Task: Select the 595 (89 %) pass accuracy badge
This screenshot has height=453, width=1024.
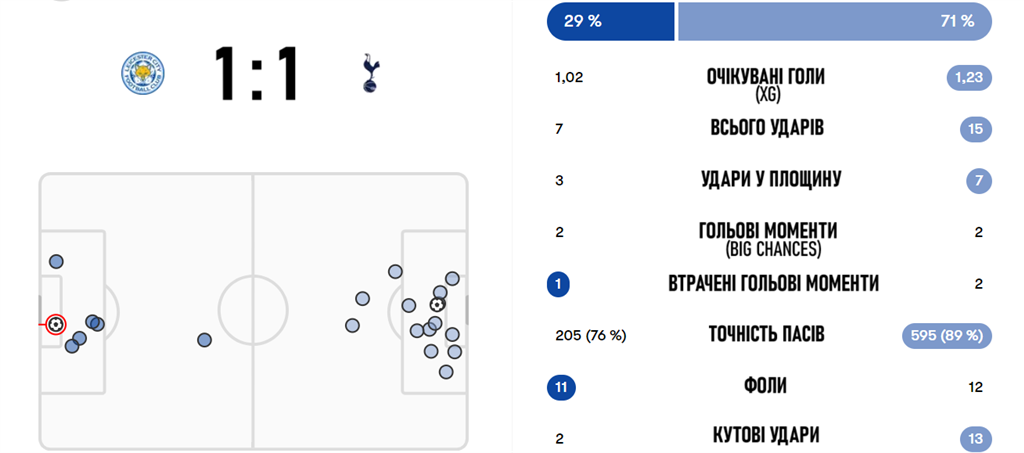Action: click(946, 336)
